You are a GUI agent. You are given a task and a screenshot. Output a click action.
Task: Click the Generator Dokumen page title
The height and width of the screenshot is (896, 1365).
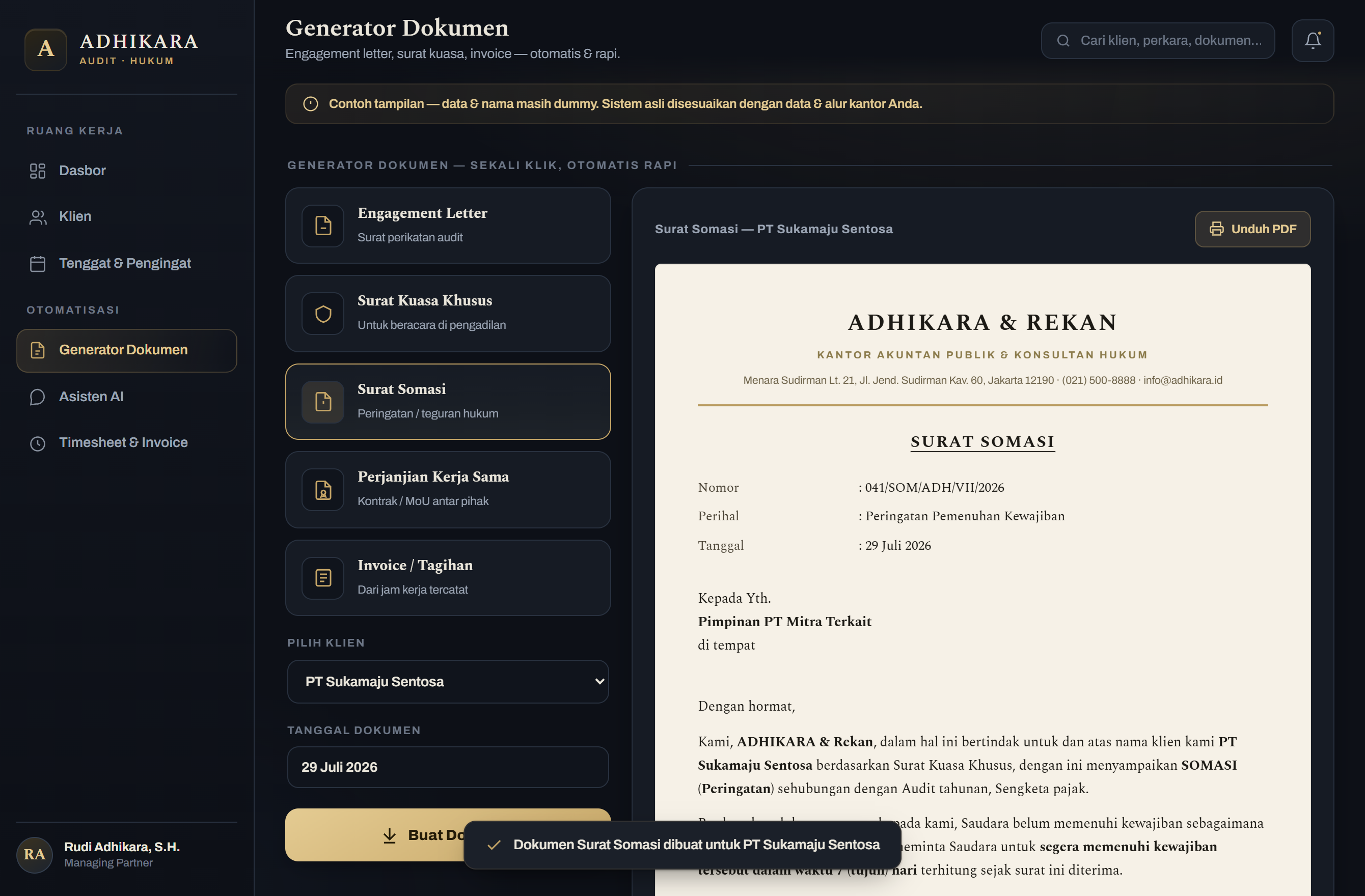point(397,27)
